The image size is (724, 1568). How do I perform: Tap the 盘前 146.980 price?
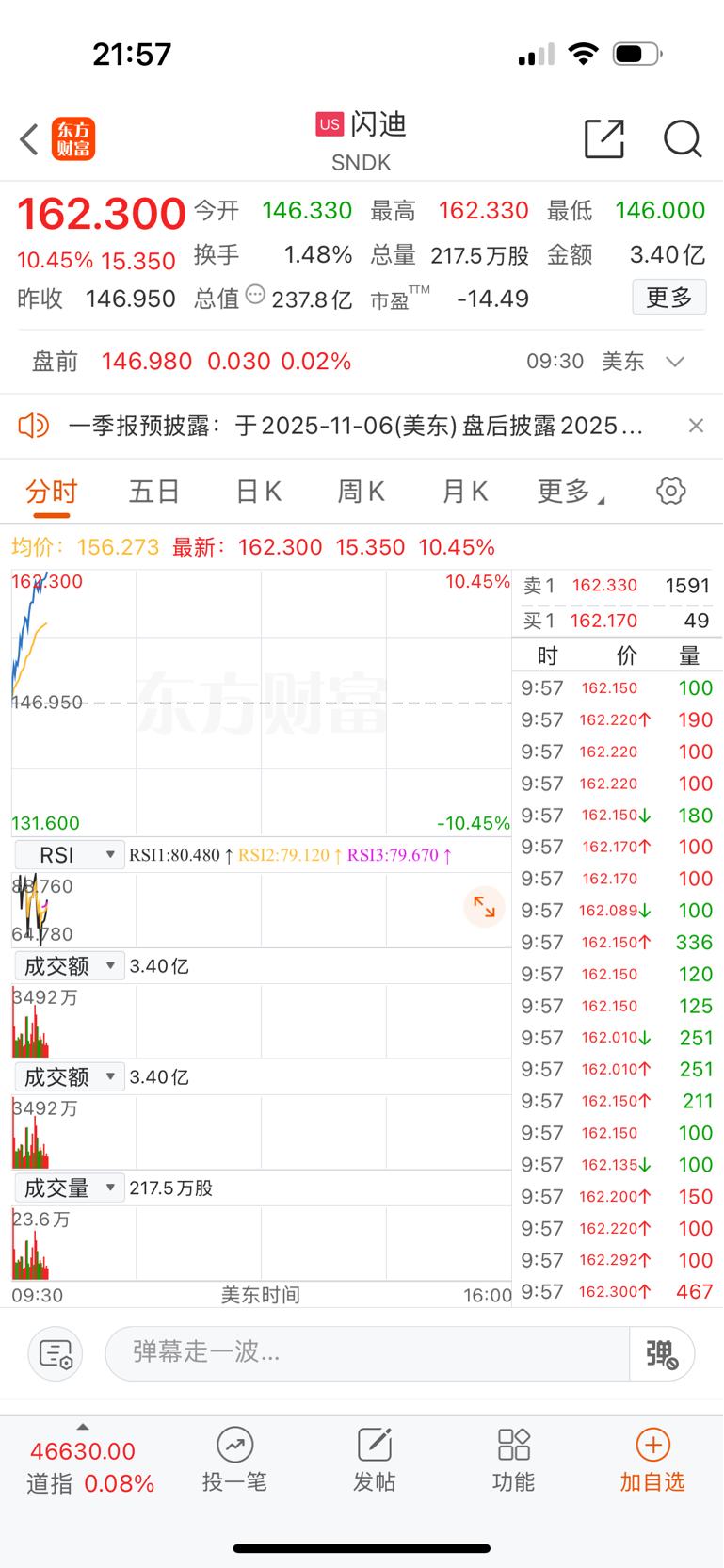(147, 362)
